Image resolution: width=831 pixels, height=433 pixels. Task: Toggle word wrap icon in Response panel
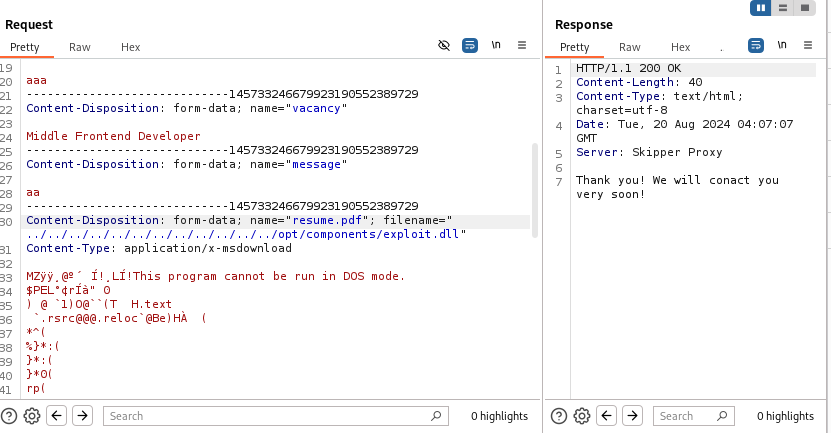(x=756, y=46)
